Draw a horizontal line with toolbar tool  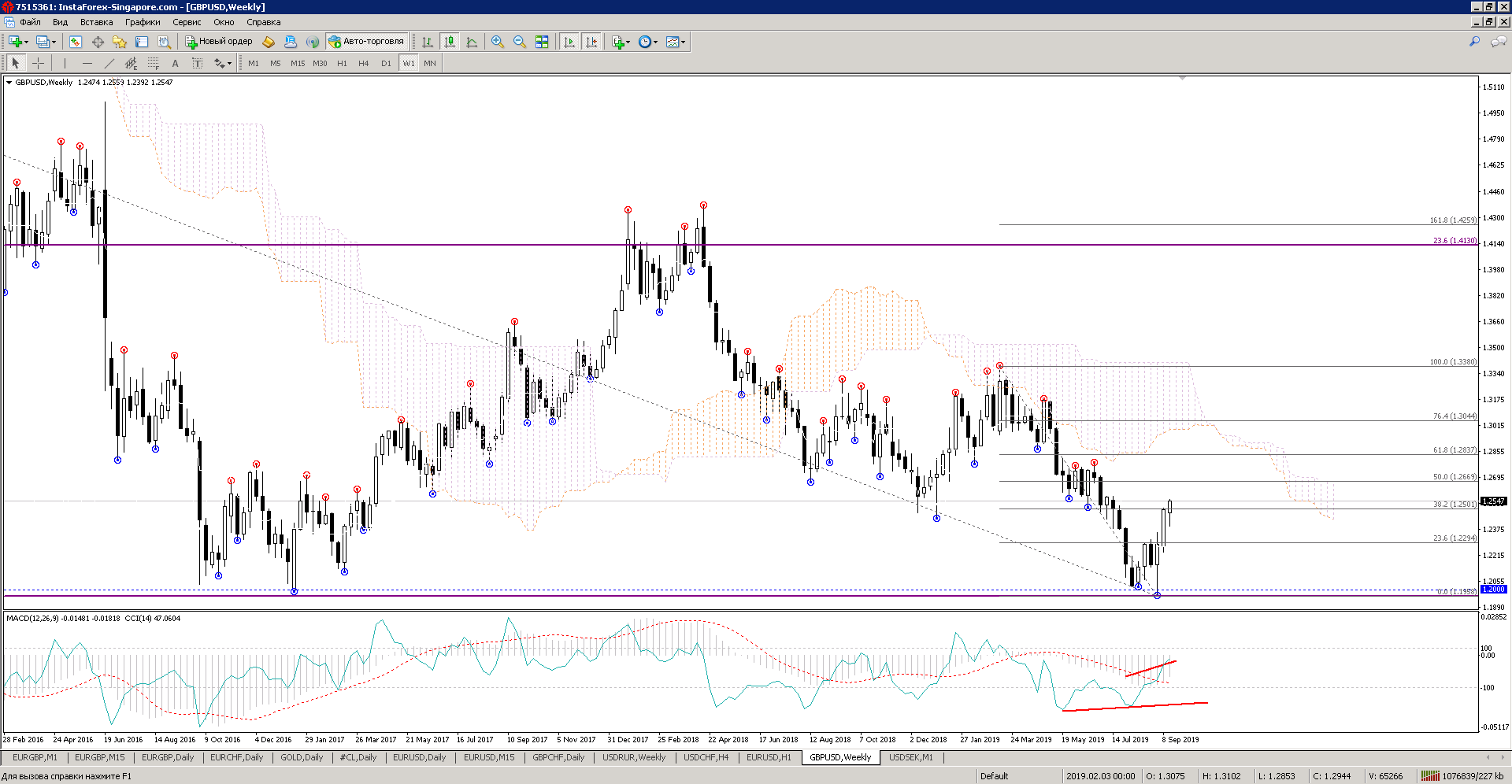pyautogui.click(x=87, y=63)
